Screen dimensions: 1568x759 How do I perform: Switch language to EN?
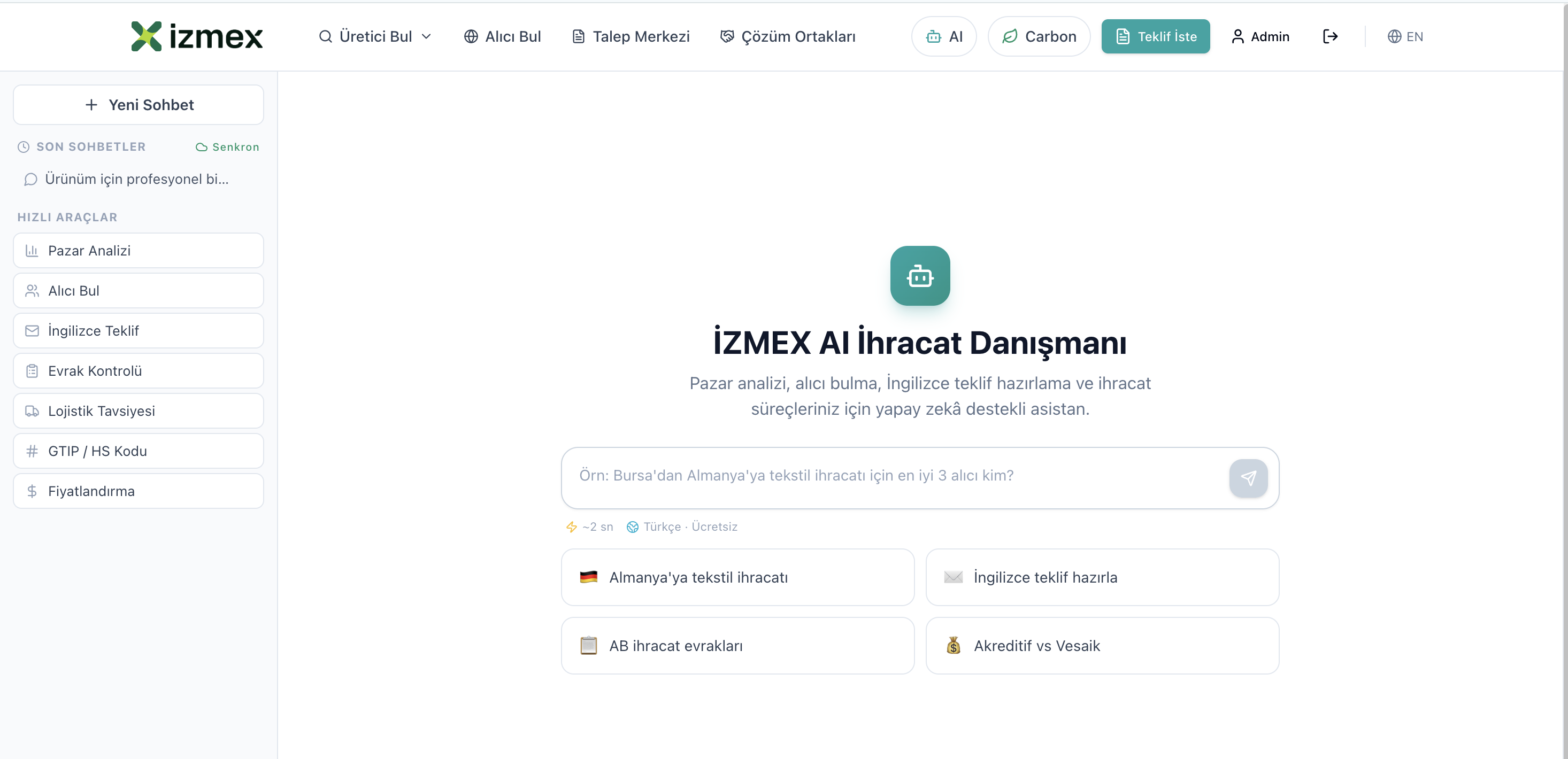[1405, 36]
